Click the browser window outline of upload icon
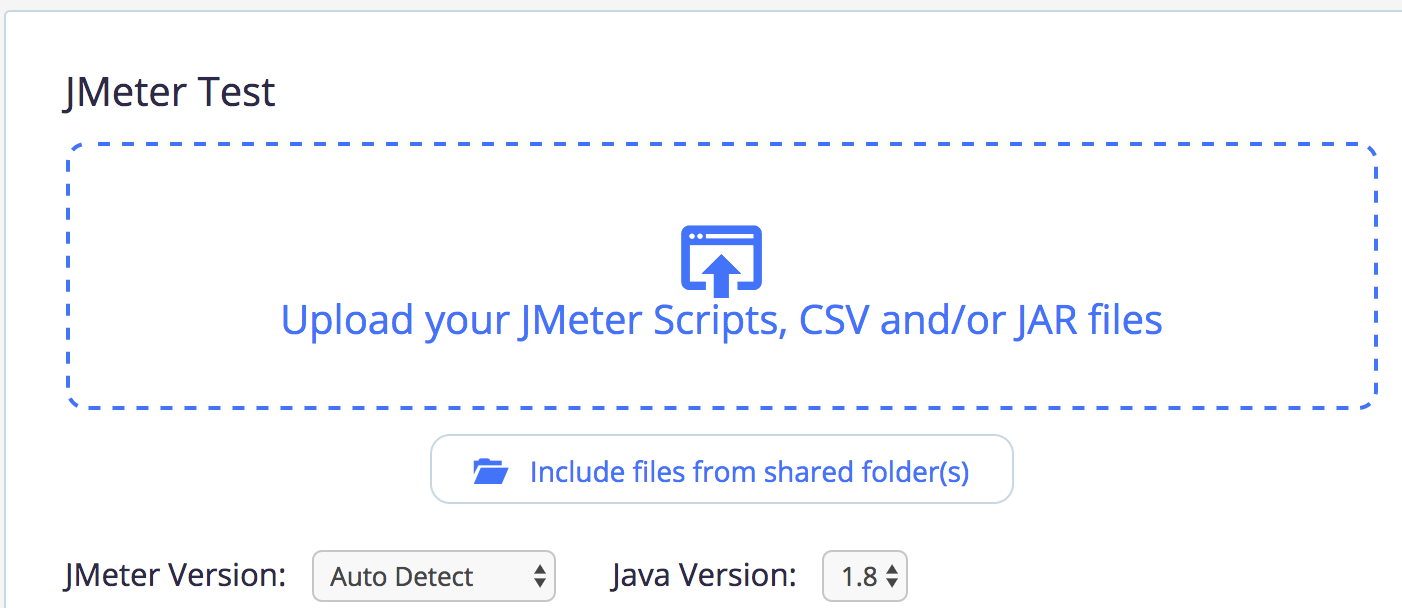Screen dimensions: 1402x608 722,257
